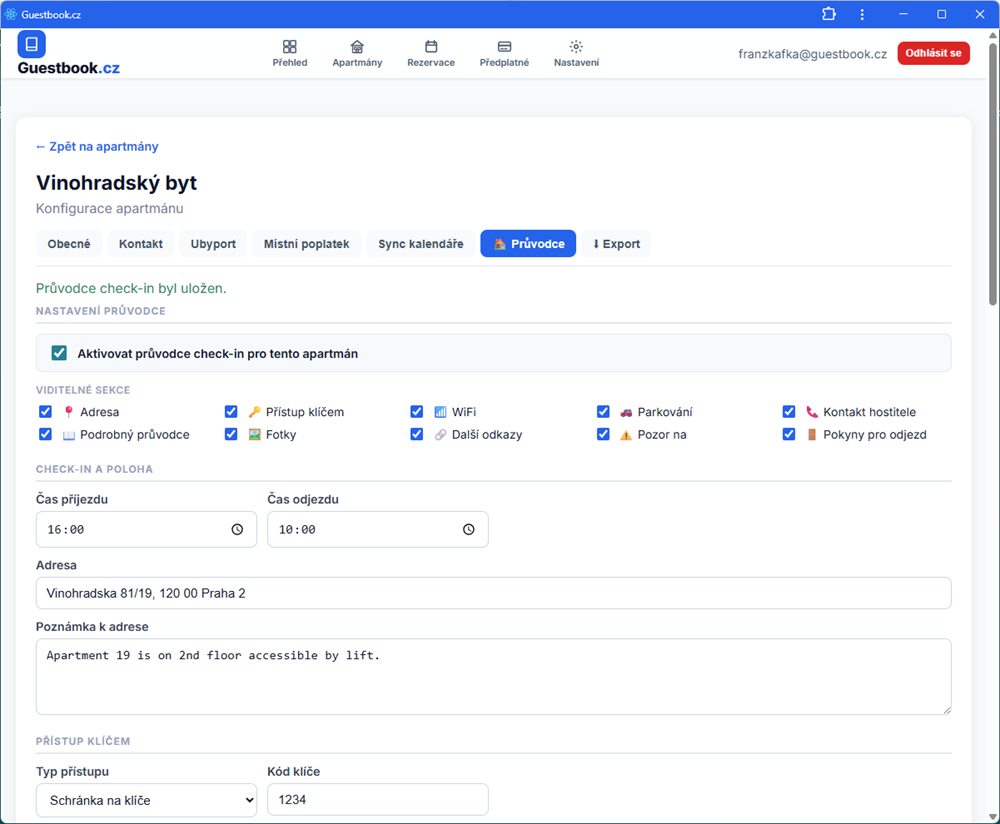The image size is (1000, 824).
Task: Uncheck the Pozor na checkbox
Action: click(603, 434)
